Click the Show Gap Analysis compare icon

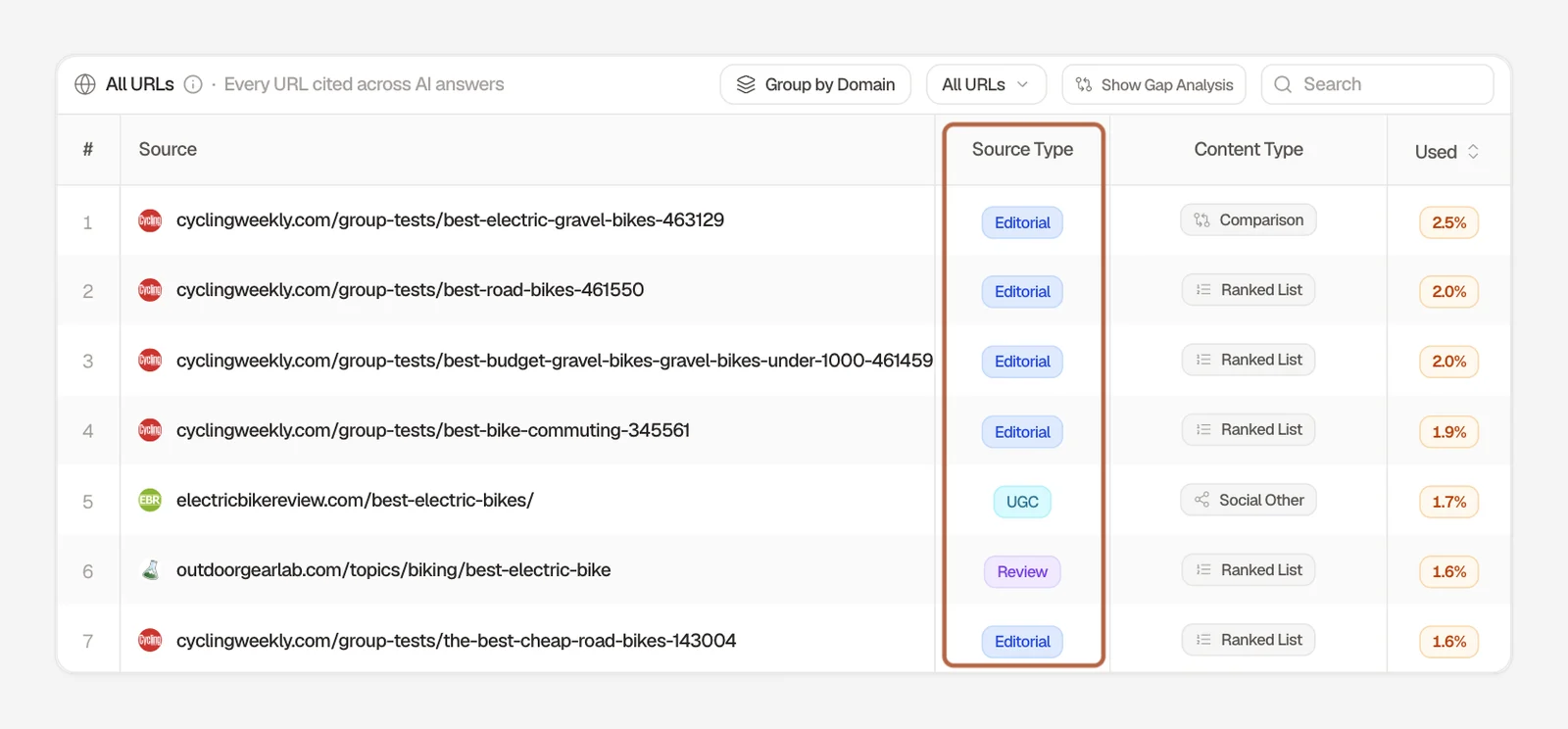click(x=1084, y=84)
